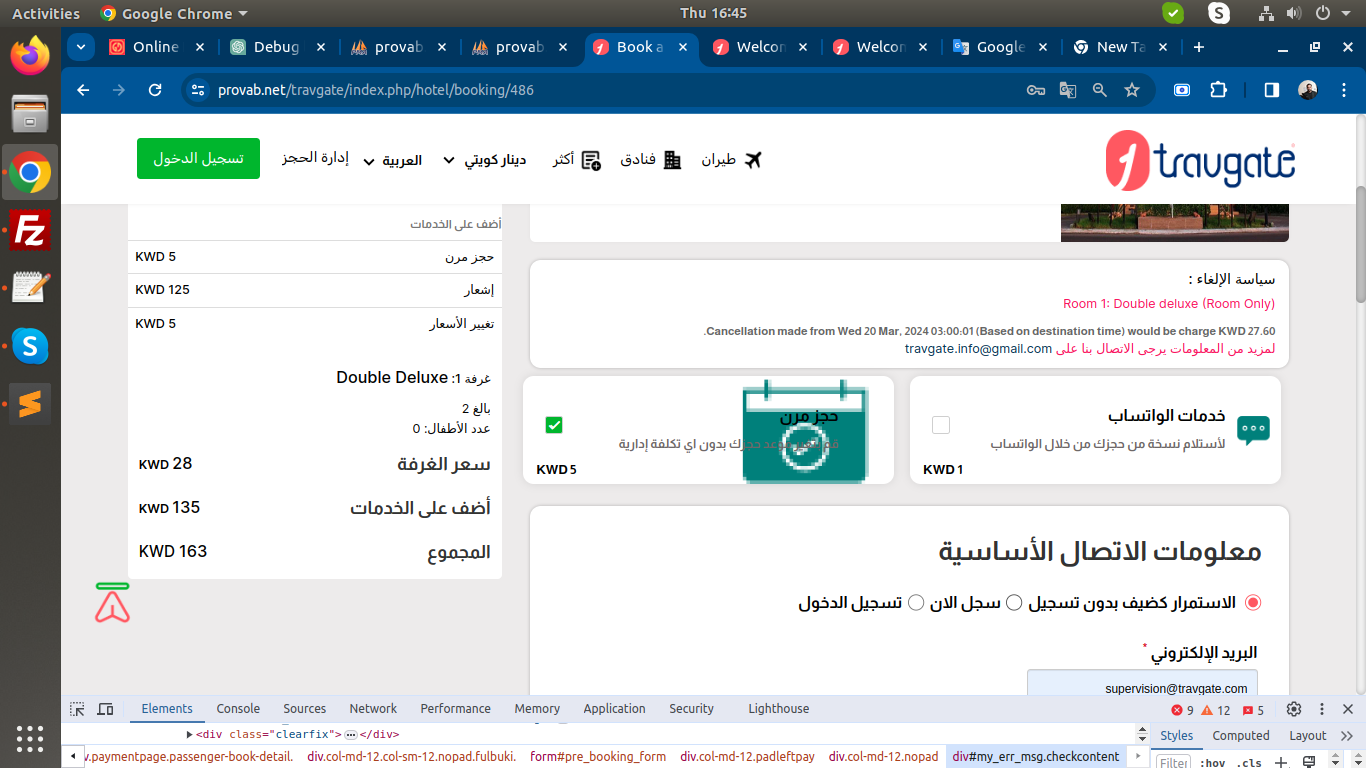Open the Lighthouse tab in DevTools
This screenshot has width=1366, height=768.
pos(778,709)
